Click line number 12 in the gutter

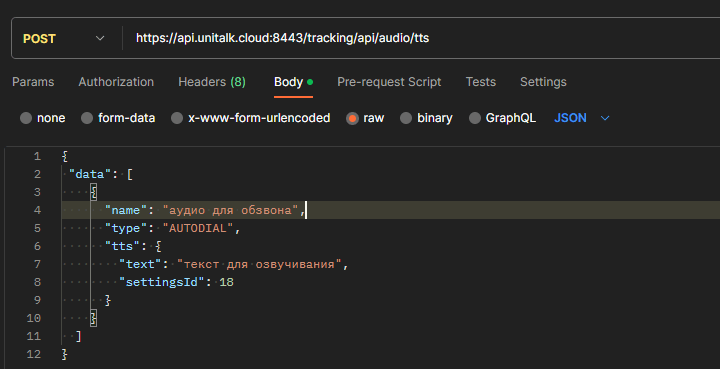pos(34,354)
